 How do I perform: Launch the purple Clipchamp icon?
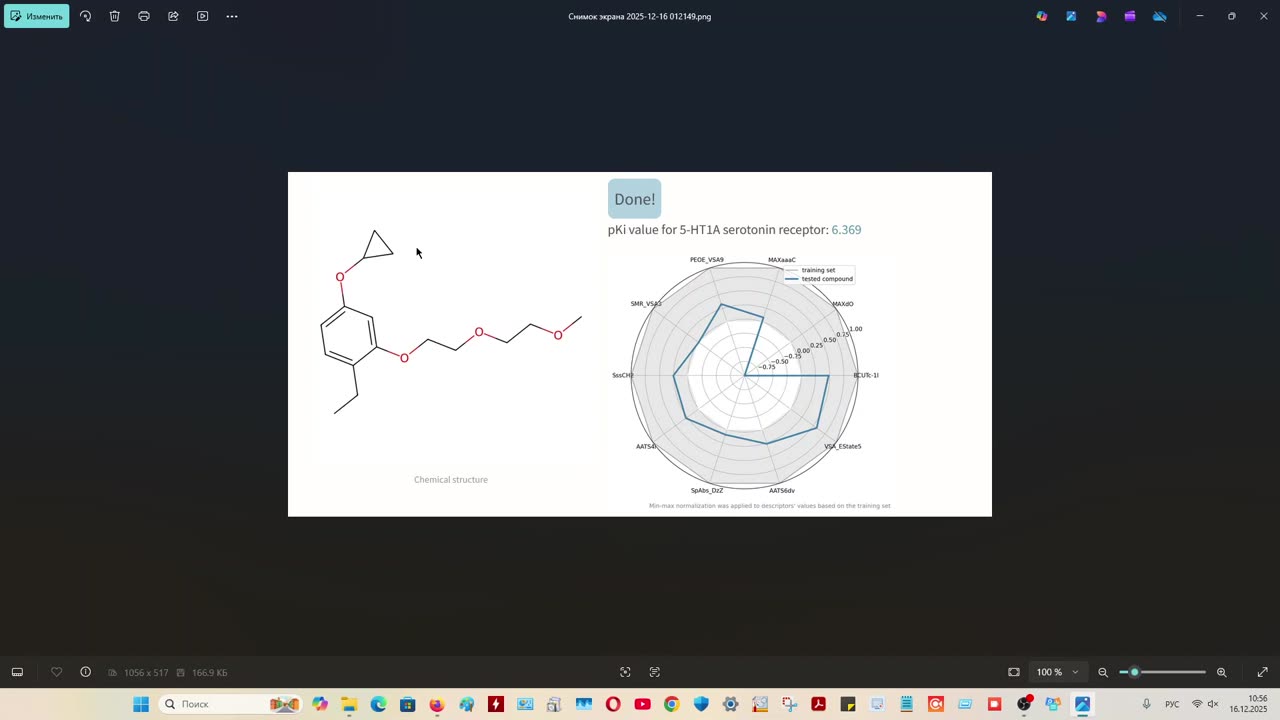coord(1130,16)
